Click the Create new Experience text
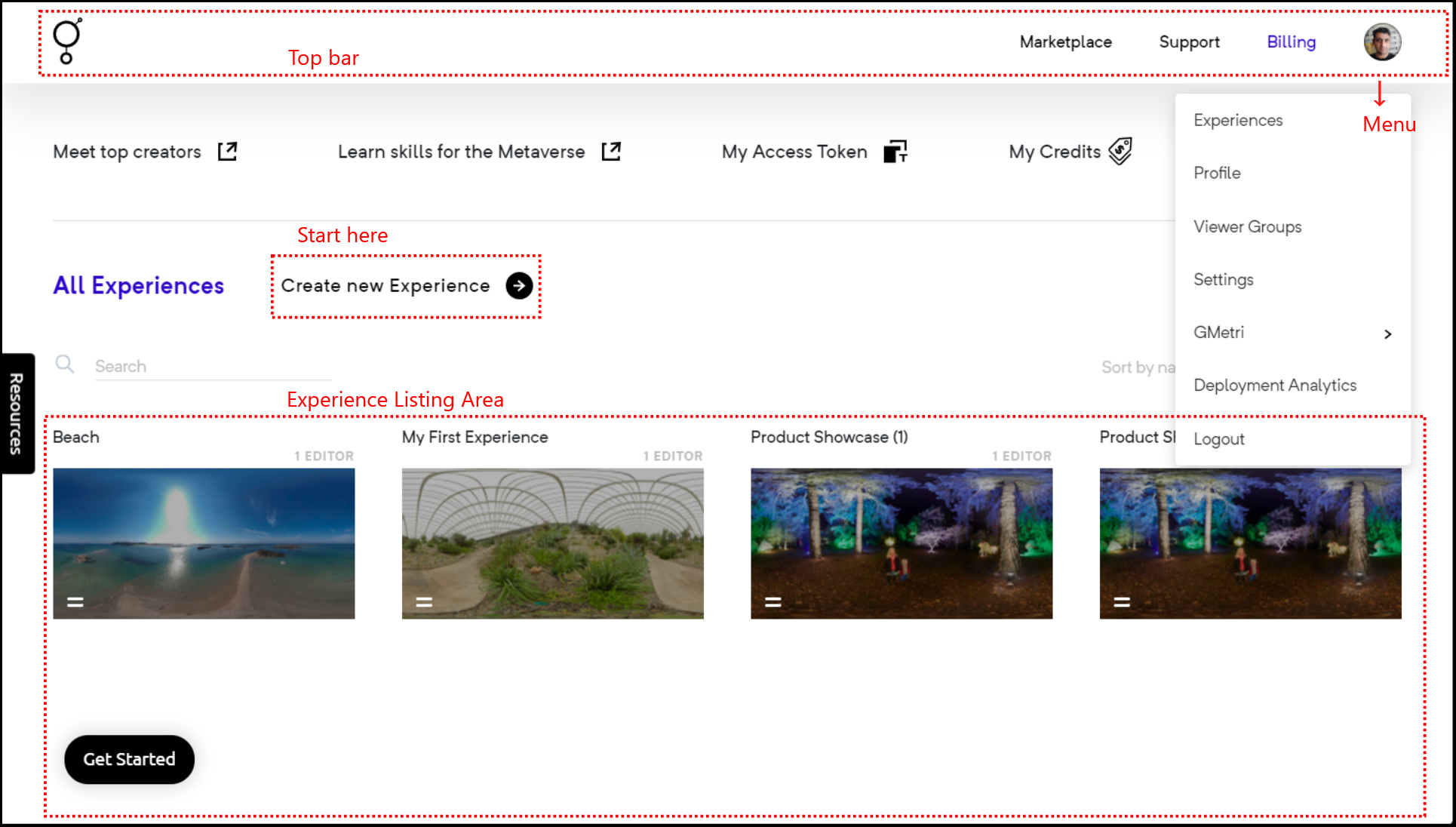The height and width of the screenshot is (827, 1456). click(386, 286)
